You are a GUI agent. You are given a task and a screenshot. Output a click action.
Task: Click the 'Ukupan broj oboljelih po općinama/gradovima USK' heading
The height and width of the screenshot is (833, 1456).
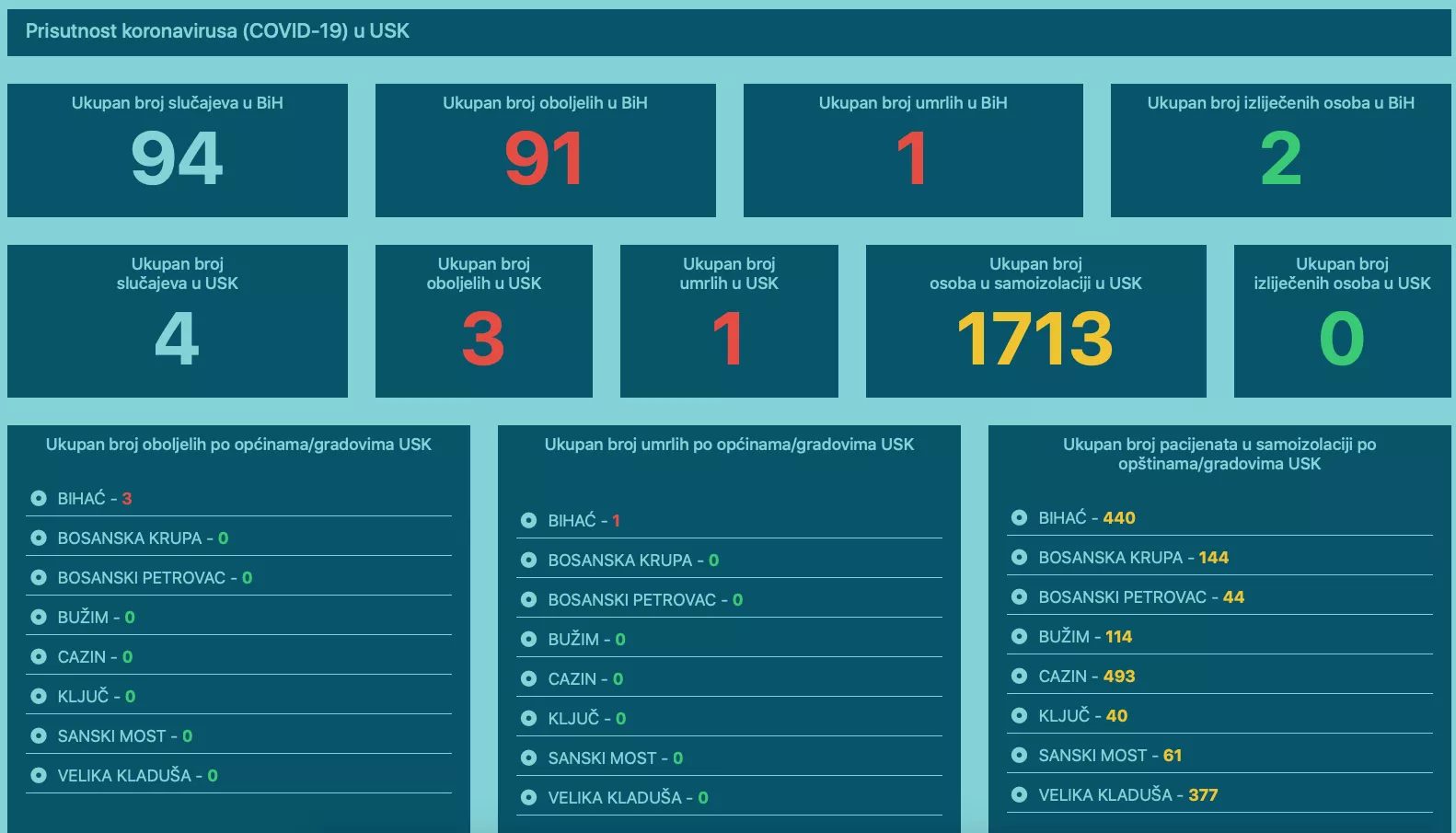[238, 445]
